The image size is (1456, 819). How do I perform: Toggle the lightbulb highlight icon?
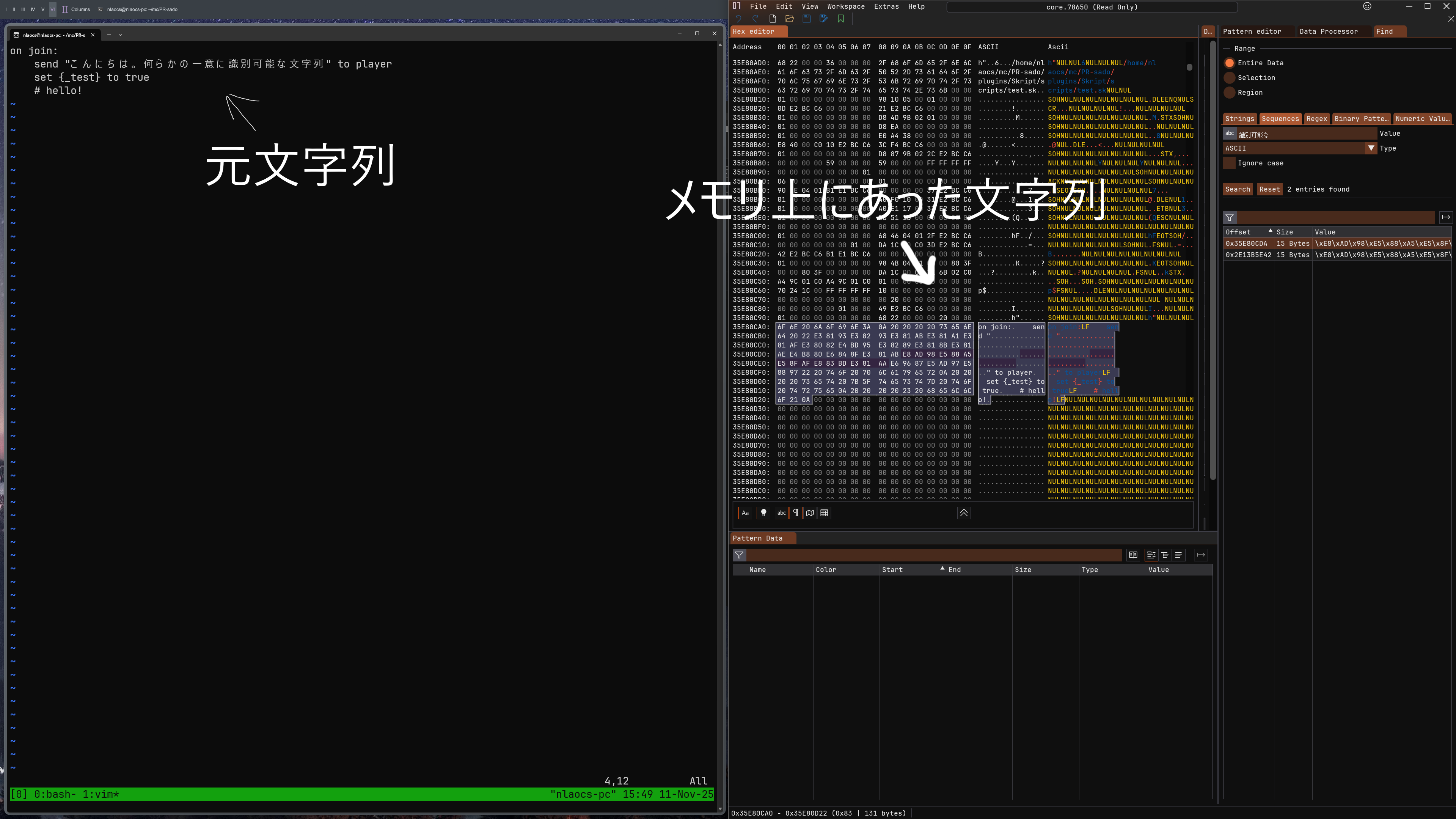tap(763, 512)
